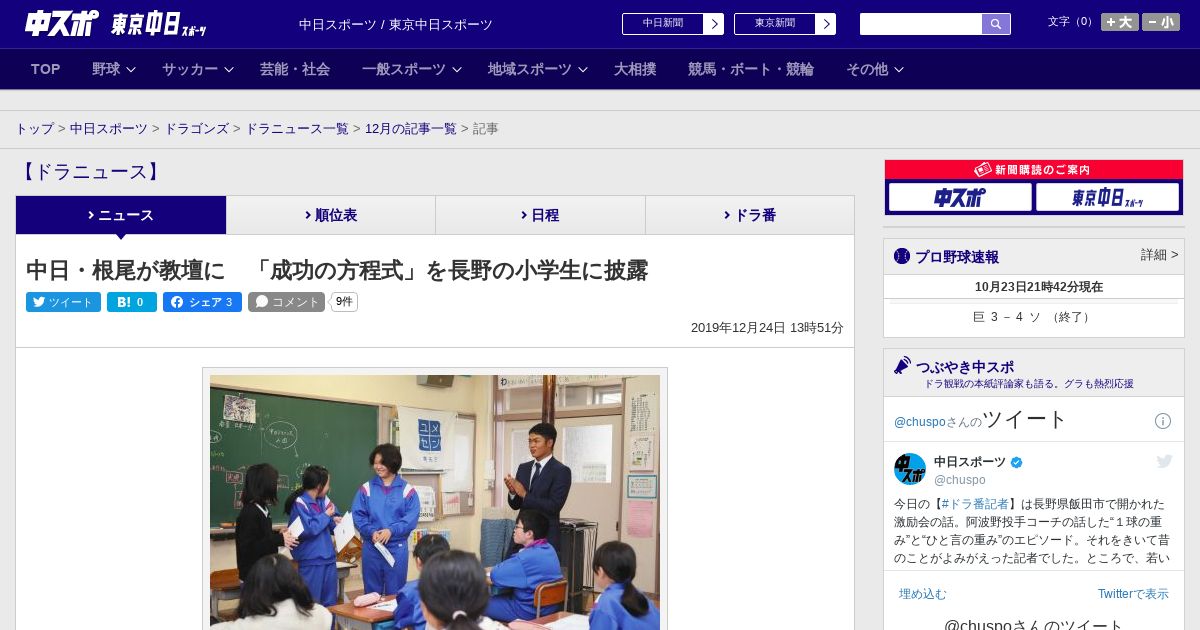Open the 東京新聞 link button
1200x630 pixels.
[775, 24]
